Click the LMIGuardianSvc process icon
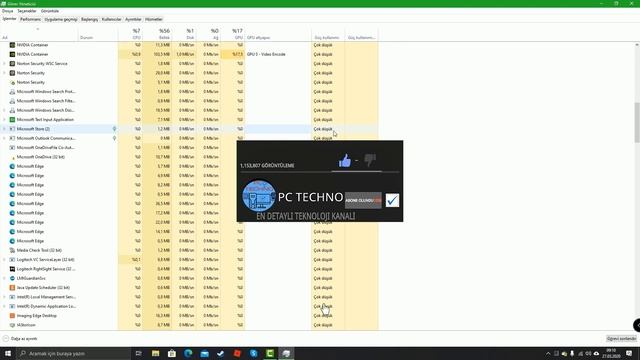The height and width of the screenshot is (360, 640). pos(12,278)
